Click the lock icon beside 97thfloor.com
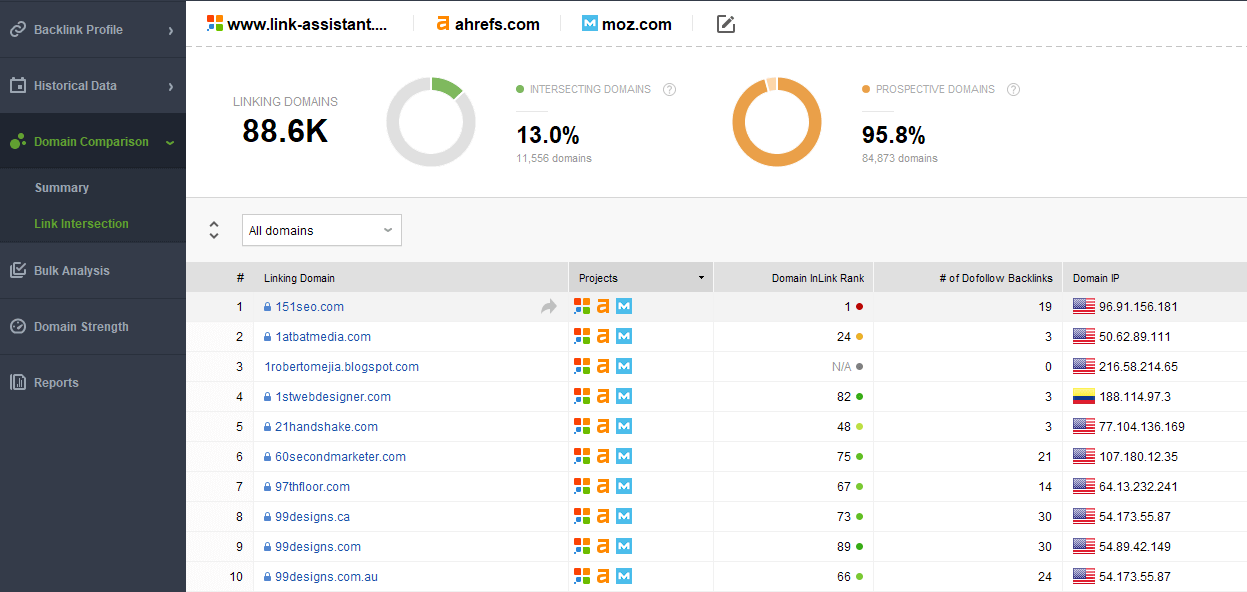This screenshot has width=1247, height=592. click(x=268, y=487)
